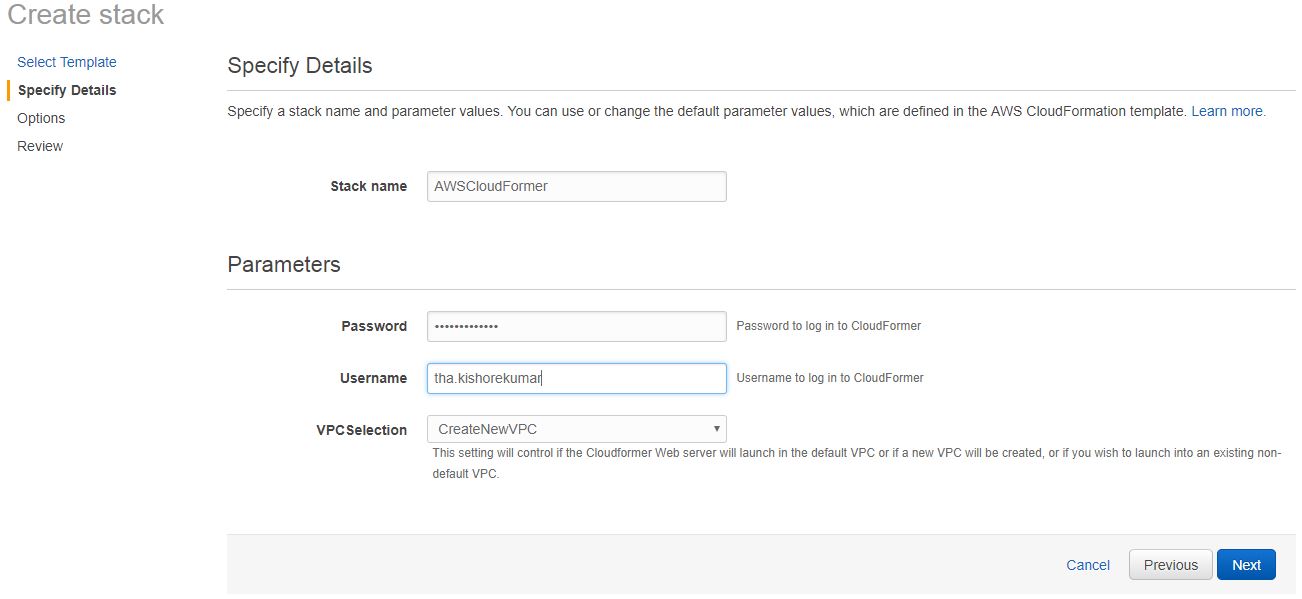Click the Cloudformer Web server description text
Screen dimensions: 1302x599
[x=856, y=463]
